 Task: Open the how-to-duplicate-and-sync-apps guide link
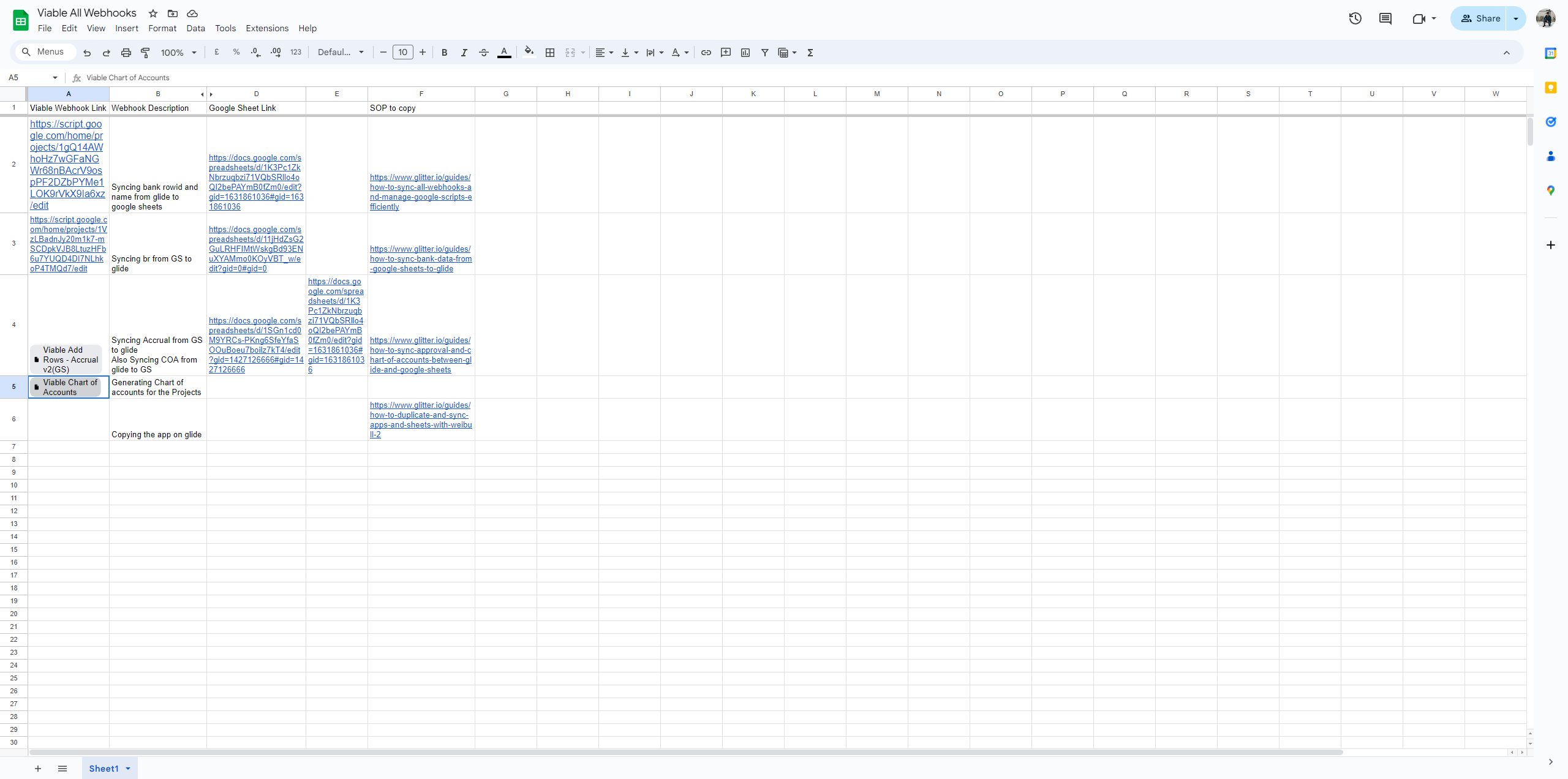(421, 420)
